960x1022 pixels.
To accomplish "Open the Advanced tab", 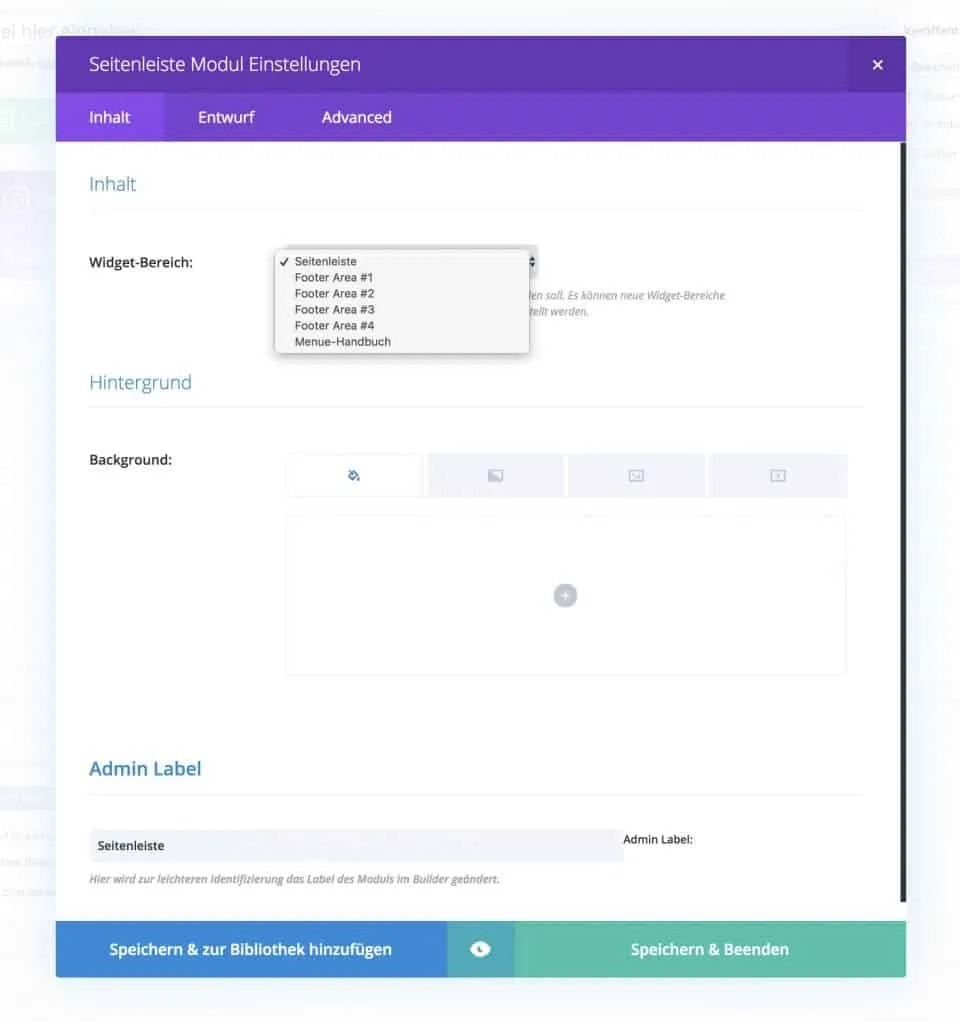I will pyautogui.click(x=356, y=117).
